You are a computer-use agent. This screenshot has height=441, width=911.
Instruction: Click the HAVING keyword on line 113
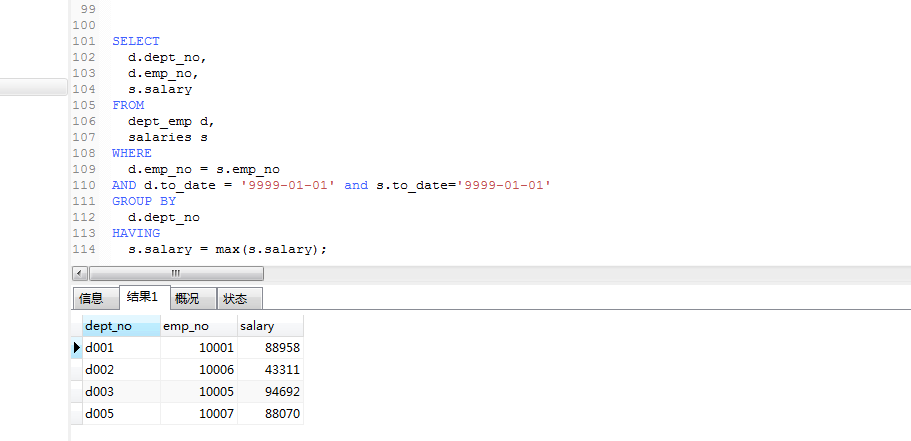(x=136, y=233)
